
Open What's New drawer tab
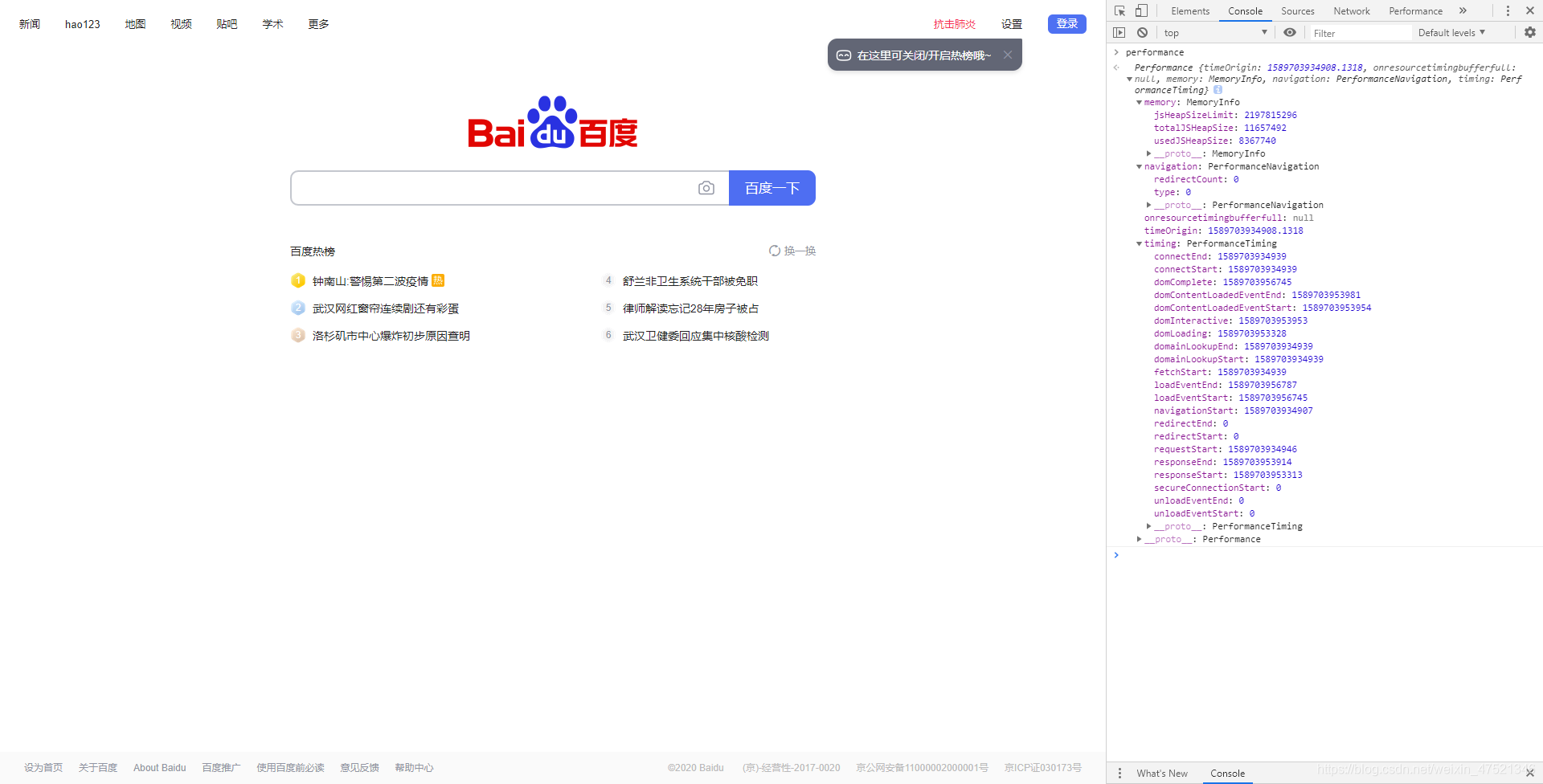click(x=1162, y=774)
